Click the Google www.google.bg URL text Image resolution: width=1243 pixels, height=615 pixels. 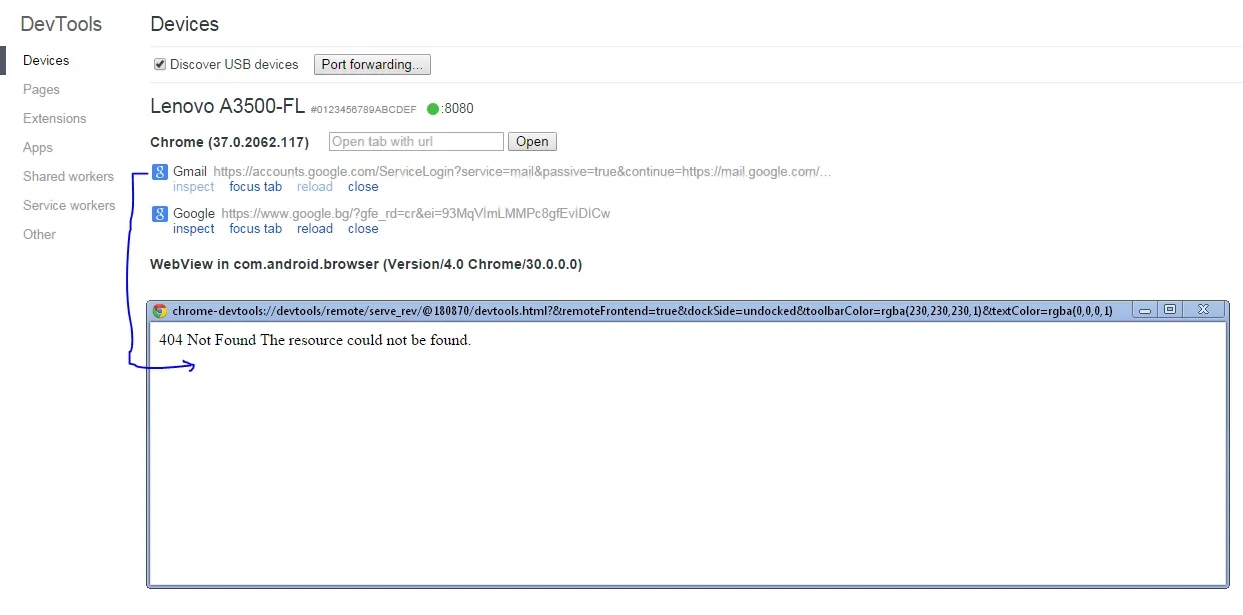click(x=415, y=214)
